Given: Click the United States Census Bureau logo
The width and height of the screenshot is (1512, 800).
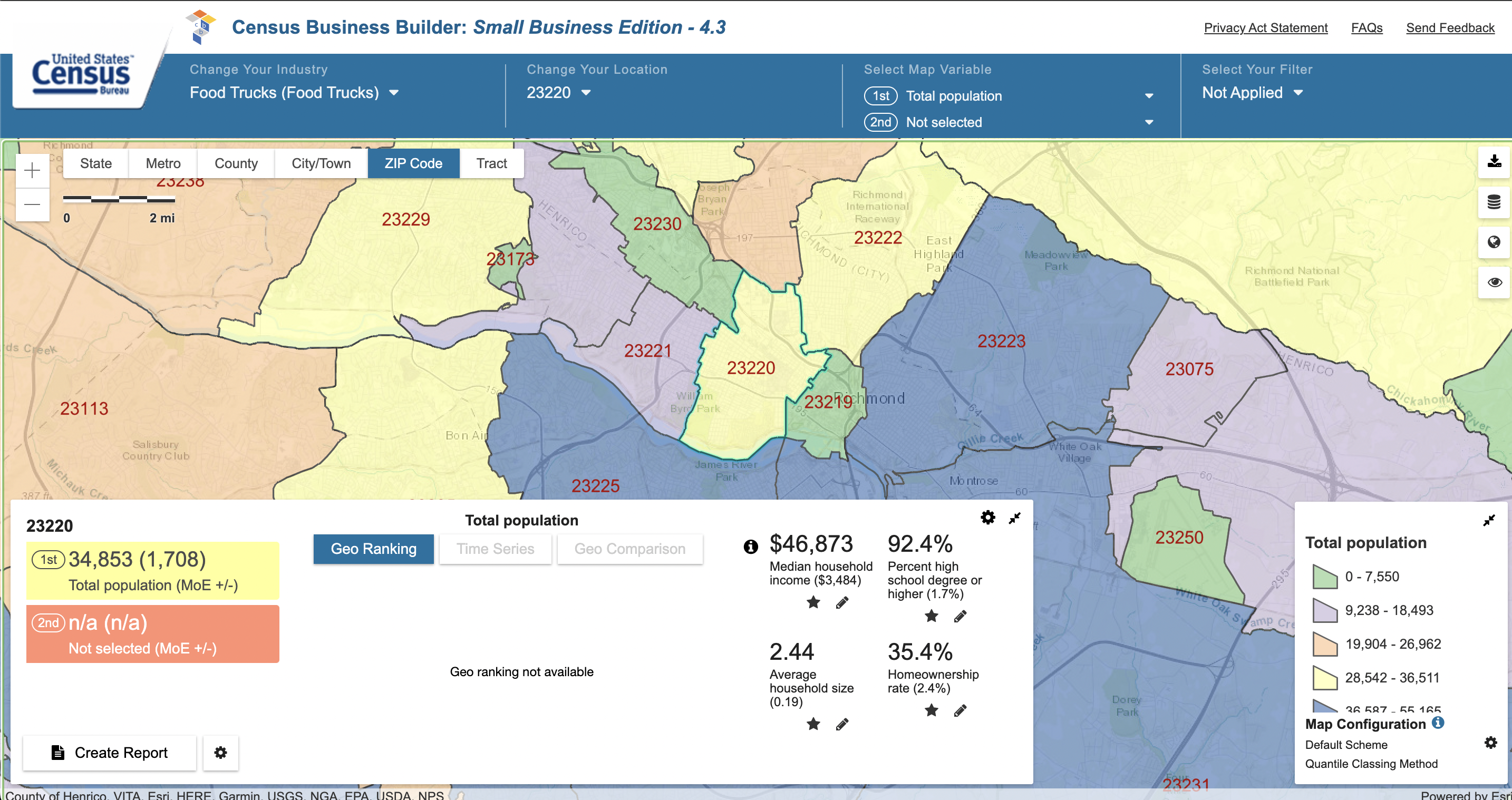Looking at the screenshot, I should (82, 74).
